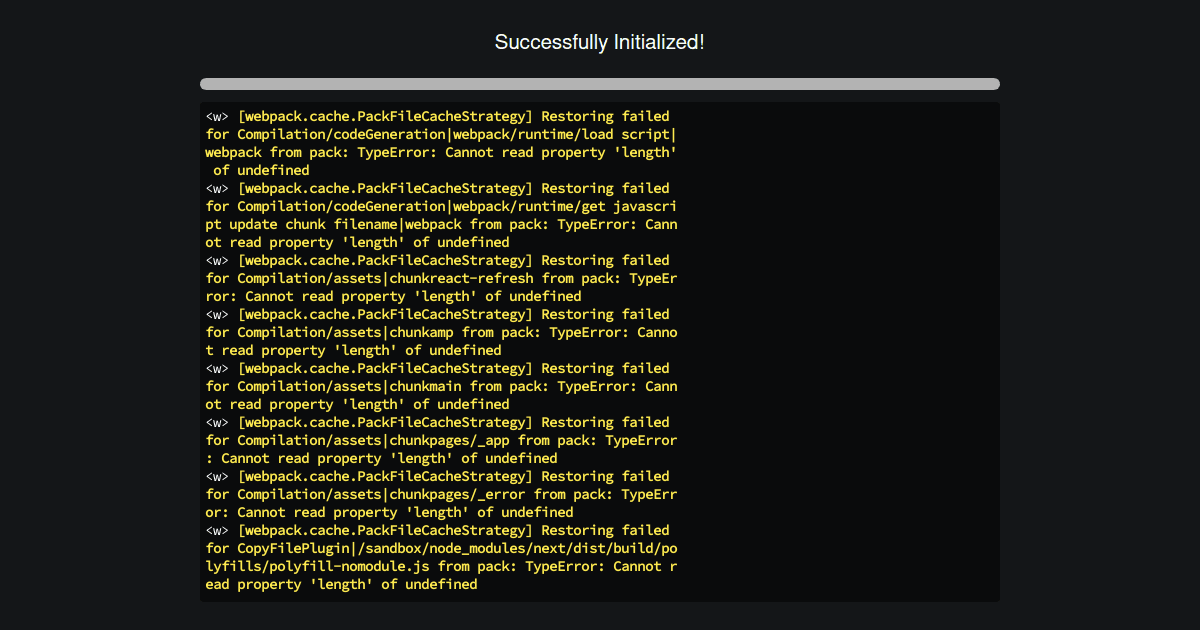
Task: Select the first "<w>" warning marker in the log
Action: pos(217,116)
